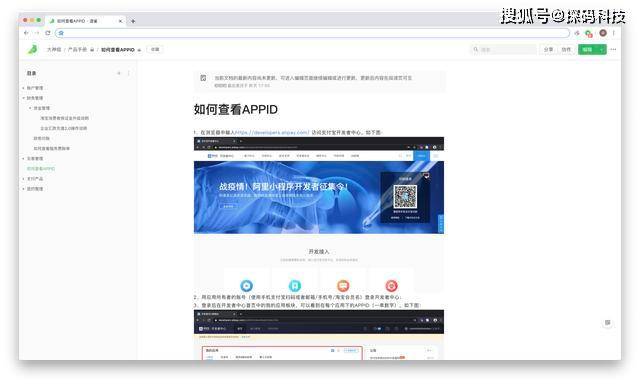The image size is (640, 385).
Task: Click the browser reload icon
Action: tap(48, 33)
